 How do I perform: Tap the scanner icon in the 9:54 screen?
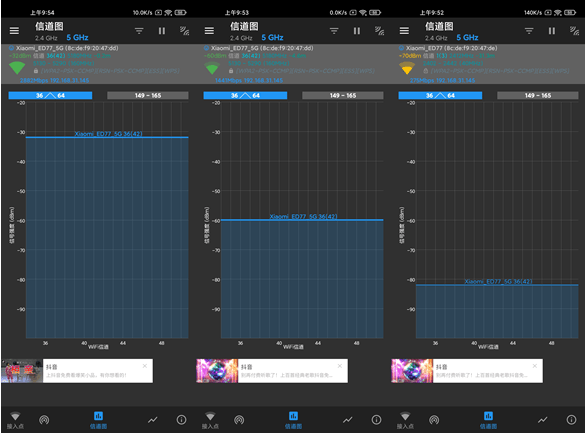(x=184, y=31)
